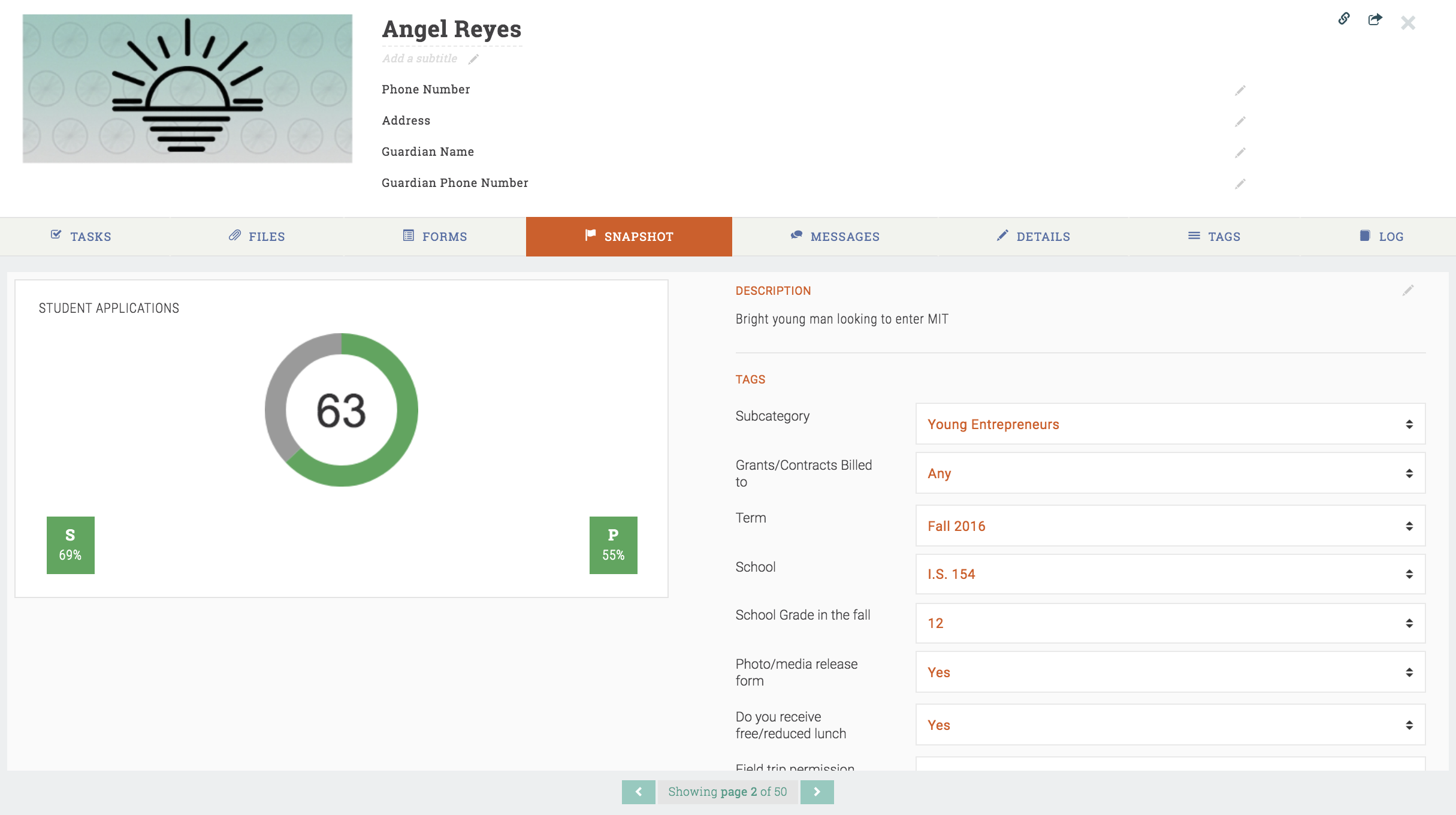Screen dimensions: 1456x815
Task: Open the Tasks tab
Action: 81,237
